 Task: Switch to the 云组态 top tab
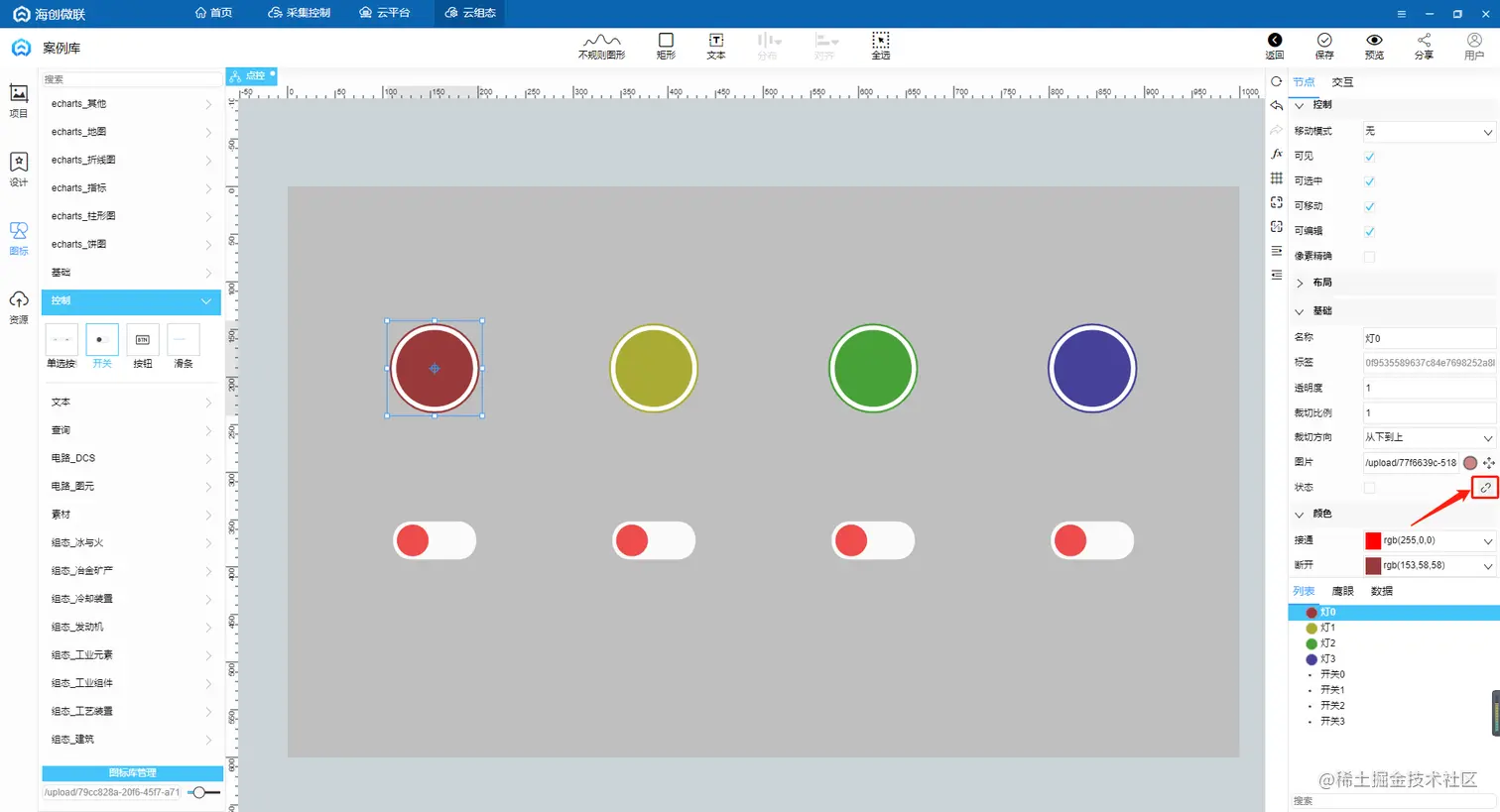470,13
